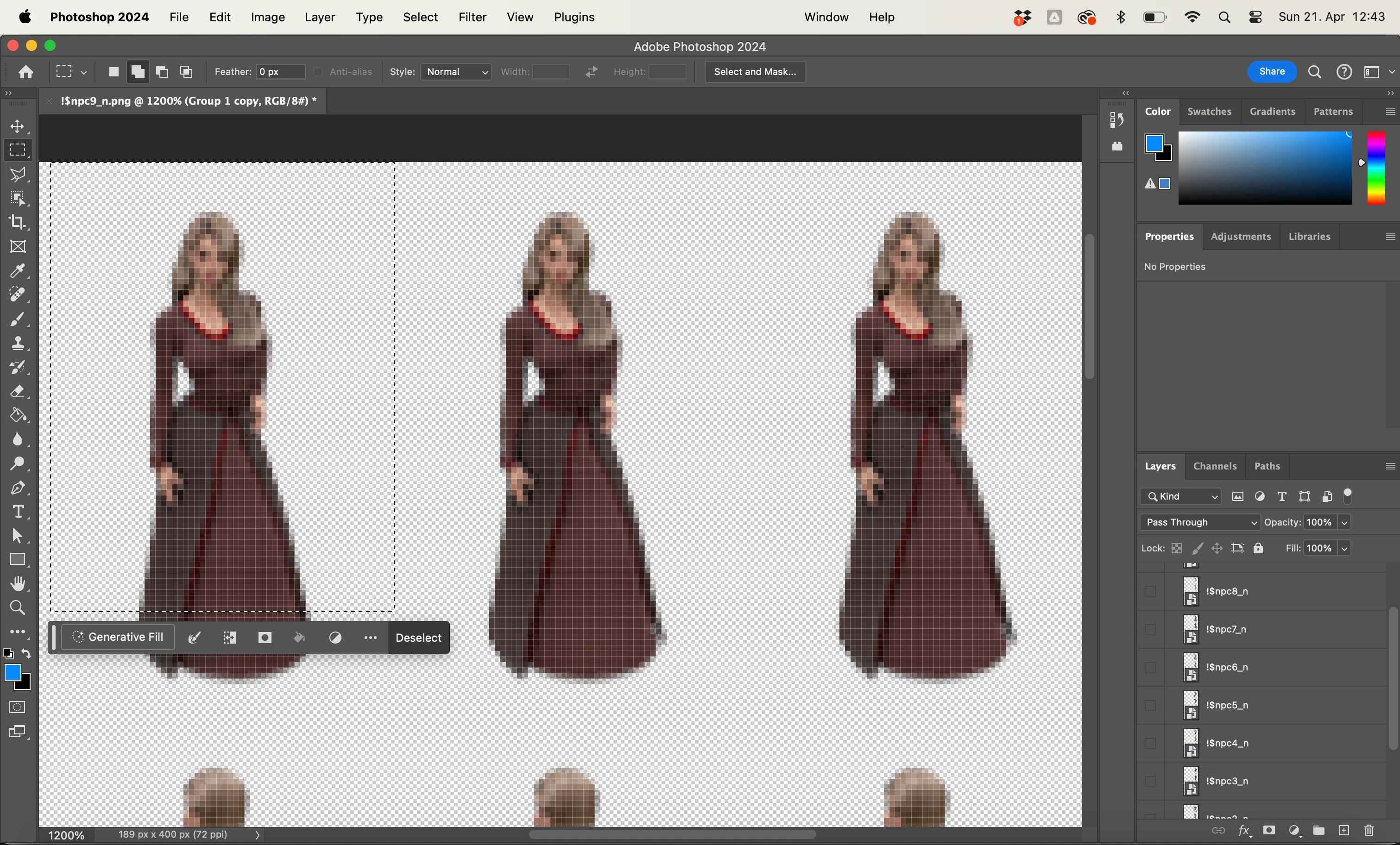The width and height of the screenshot is (1400, 845).
Task: Expand the layer Kind filter dropdown
Action: 1181,496
